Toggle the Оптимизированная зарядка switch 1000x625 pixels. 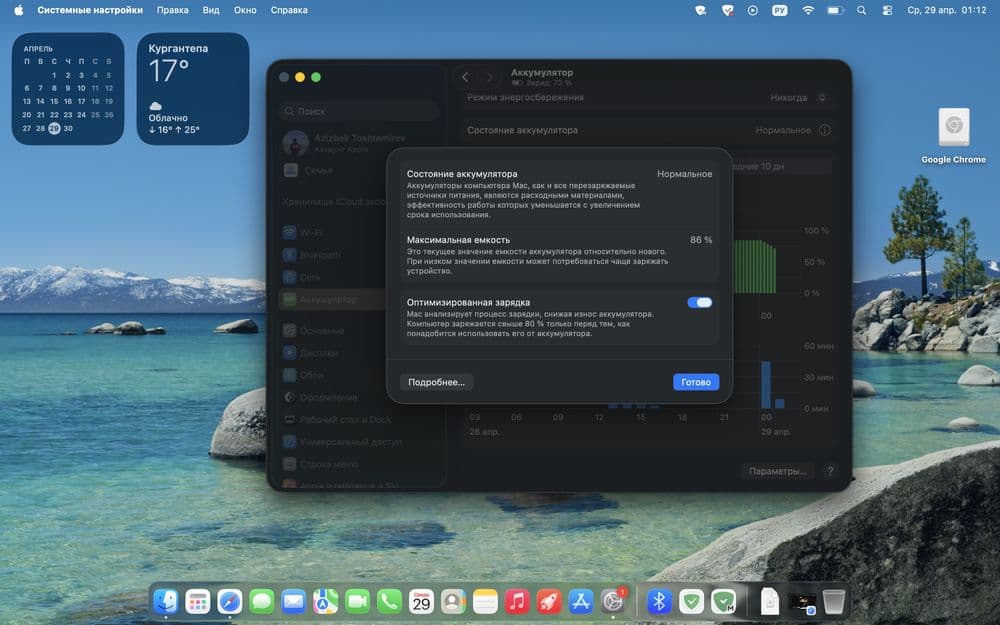click(700, 302)
